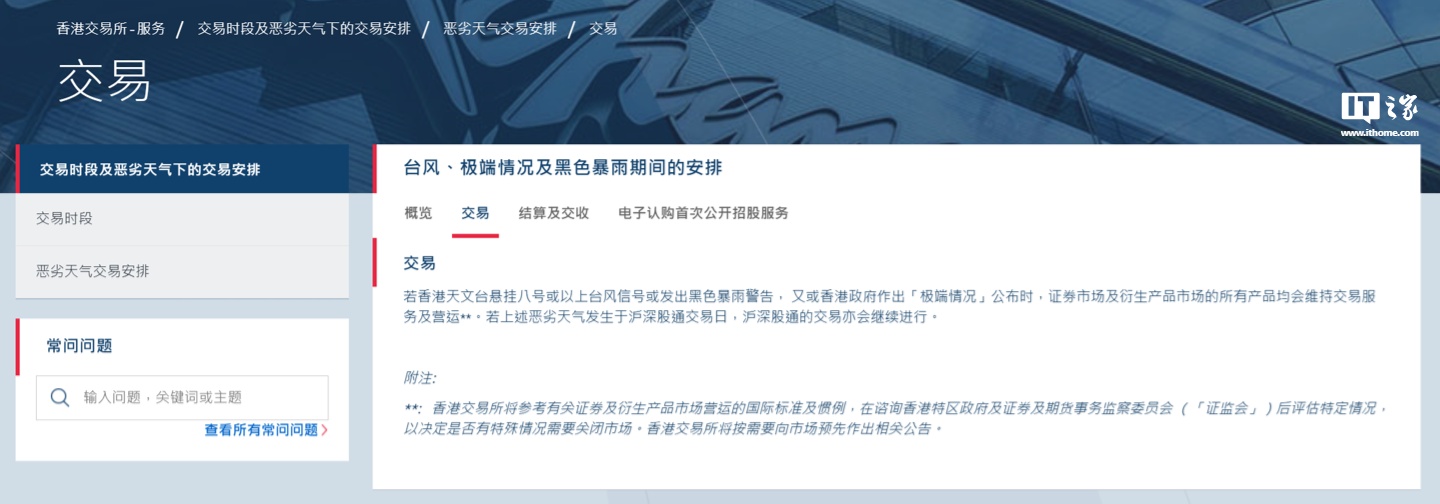Image resolution: width=1440 pixels, height=504 pixels.
Task: Click the IT之家 watermark logo
Action: (1380, 108)
